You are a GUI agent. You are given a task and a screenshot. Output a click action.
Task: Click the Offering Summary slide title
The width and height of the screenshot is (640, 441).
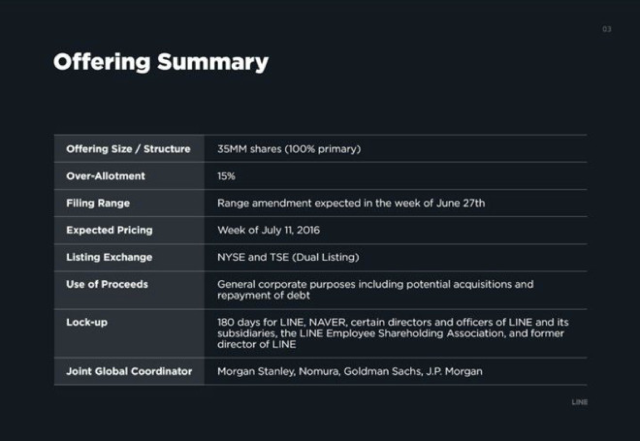pos(160,62)
